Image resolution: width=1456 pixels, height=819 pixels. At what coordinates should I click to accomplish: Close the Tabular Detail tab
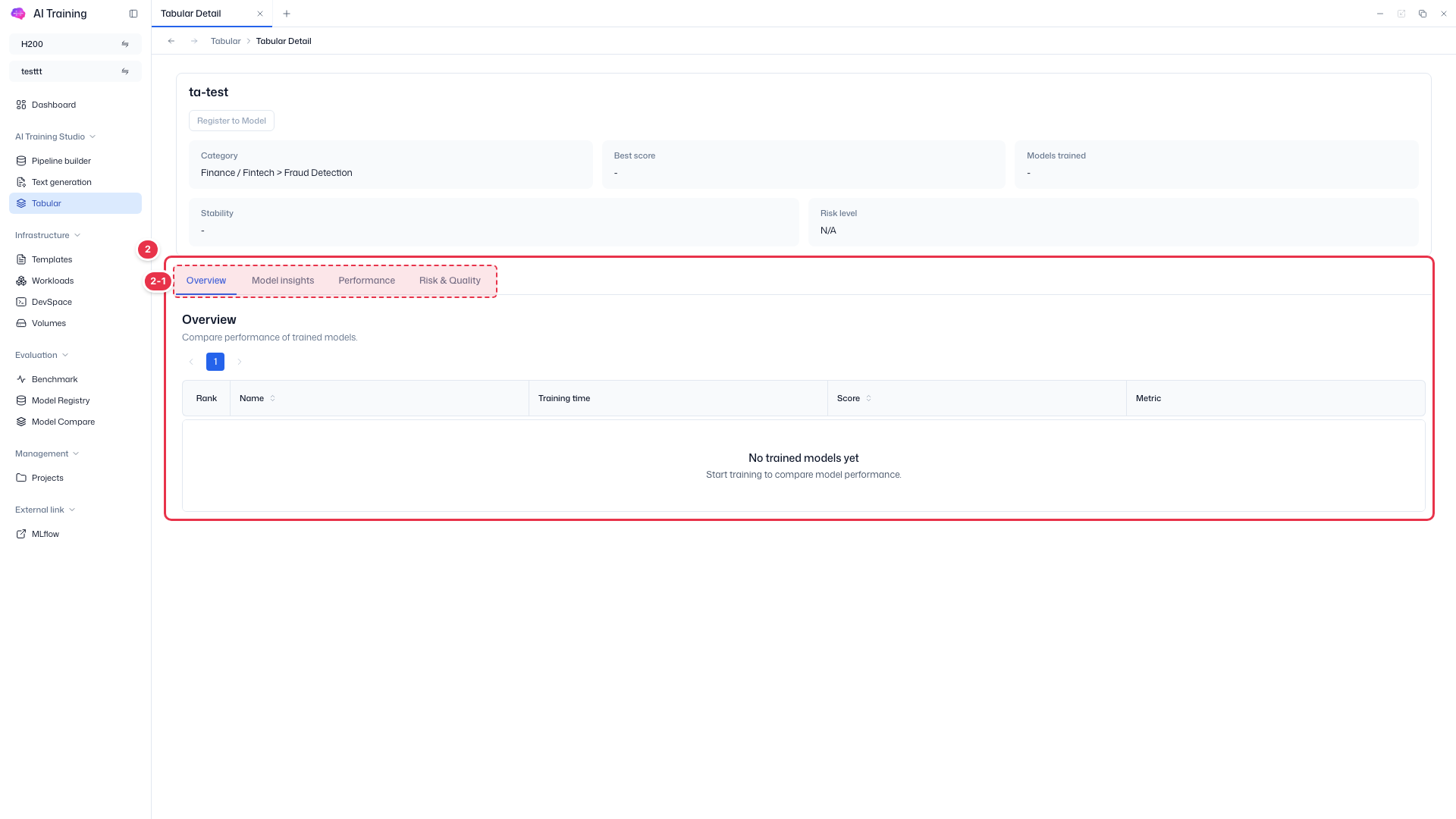point(260,14)
